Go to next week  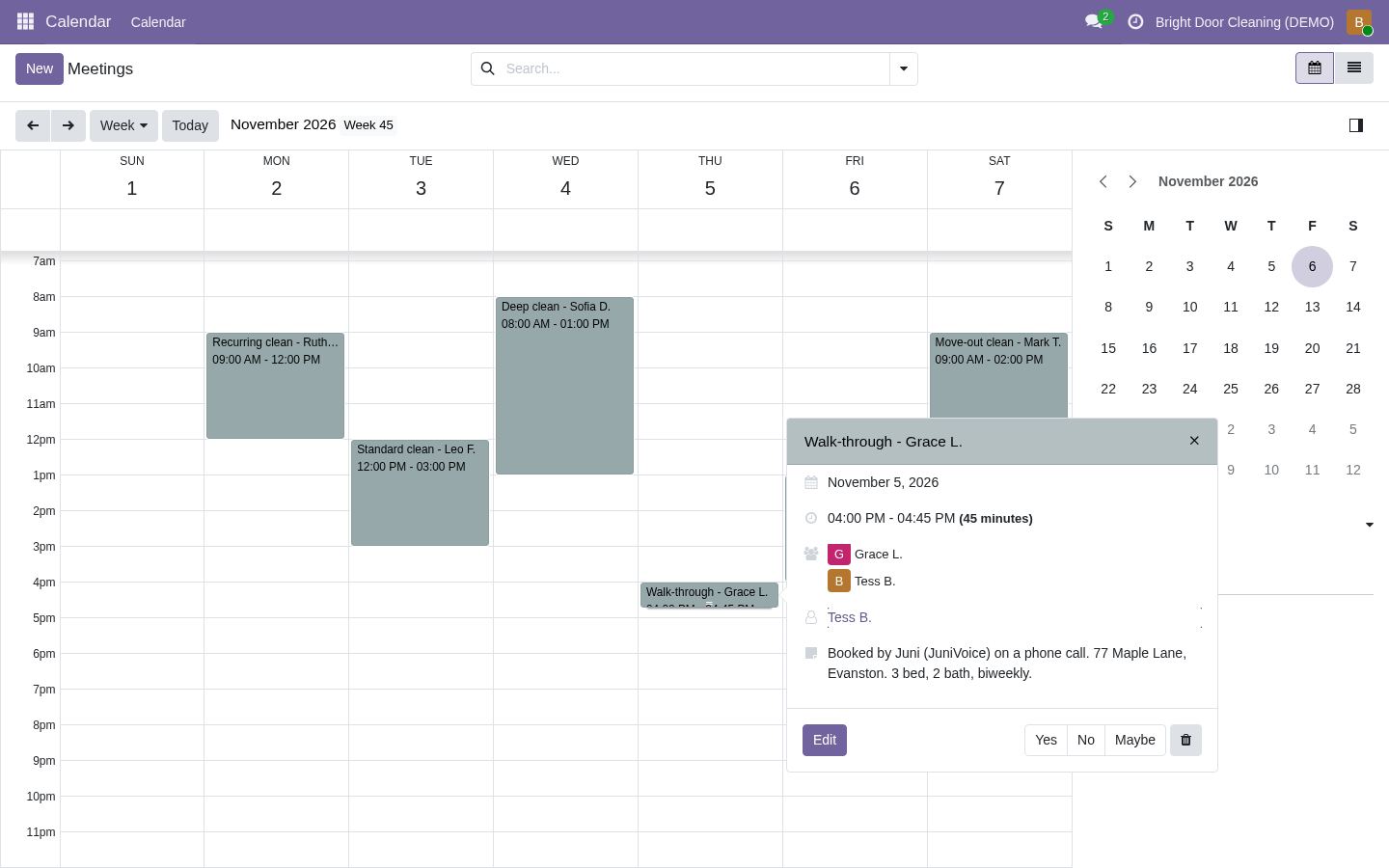[x=68, y=125]
